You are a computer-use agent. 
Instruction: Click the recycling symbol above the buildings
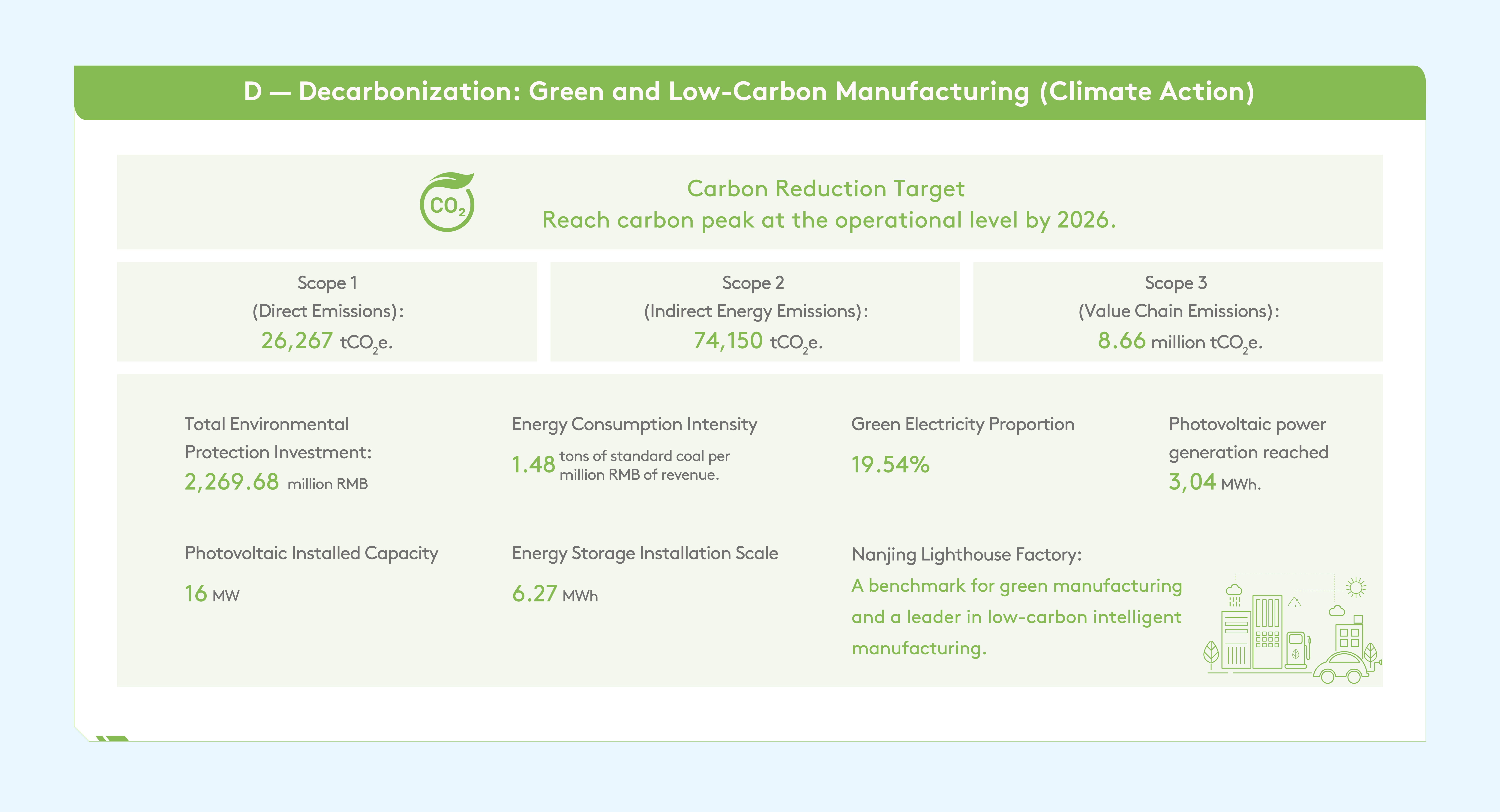[1294, 602]
